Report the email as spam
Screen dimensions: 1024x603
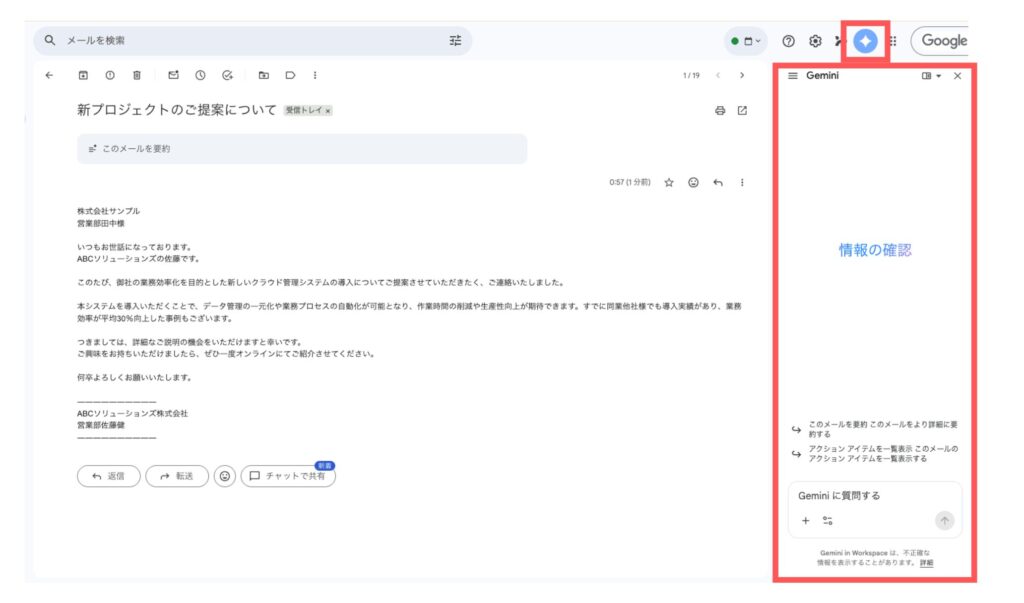[110, 75]
